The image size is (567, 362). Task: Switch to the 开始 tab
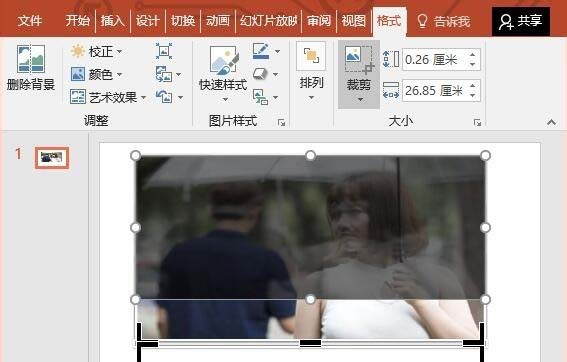pyautogui.click(x=77, y=21)
